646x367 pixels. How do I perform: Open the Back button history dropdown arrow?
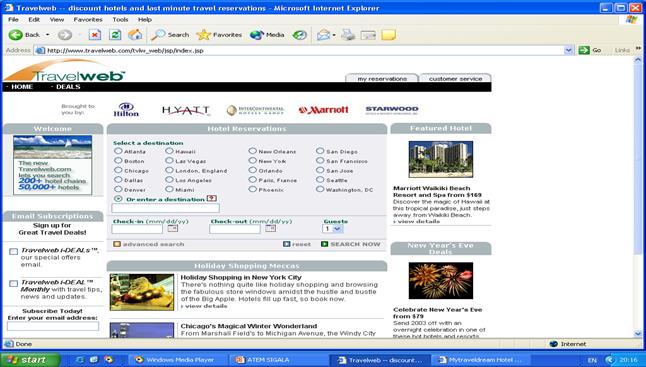(x=47, y=35)
